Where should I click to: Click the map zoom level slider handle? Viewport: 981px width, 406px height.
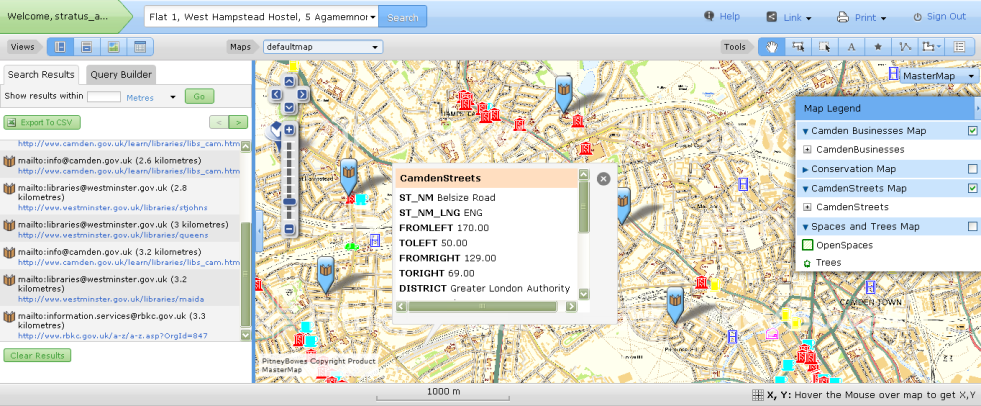(x=289, y=199)
